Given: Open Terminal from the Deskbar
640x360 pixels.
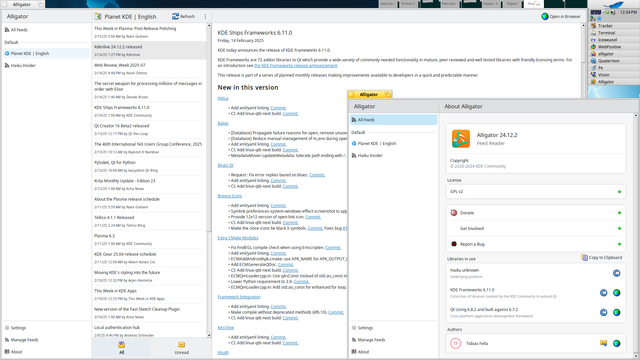Looking at the screenshot, I should pos(614,33).
